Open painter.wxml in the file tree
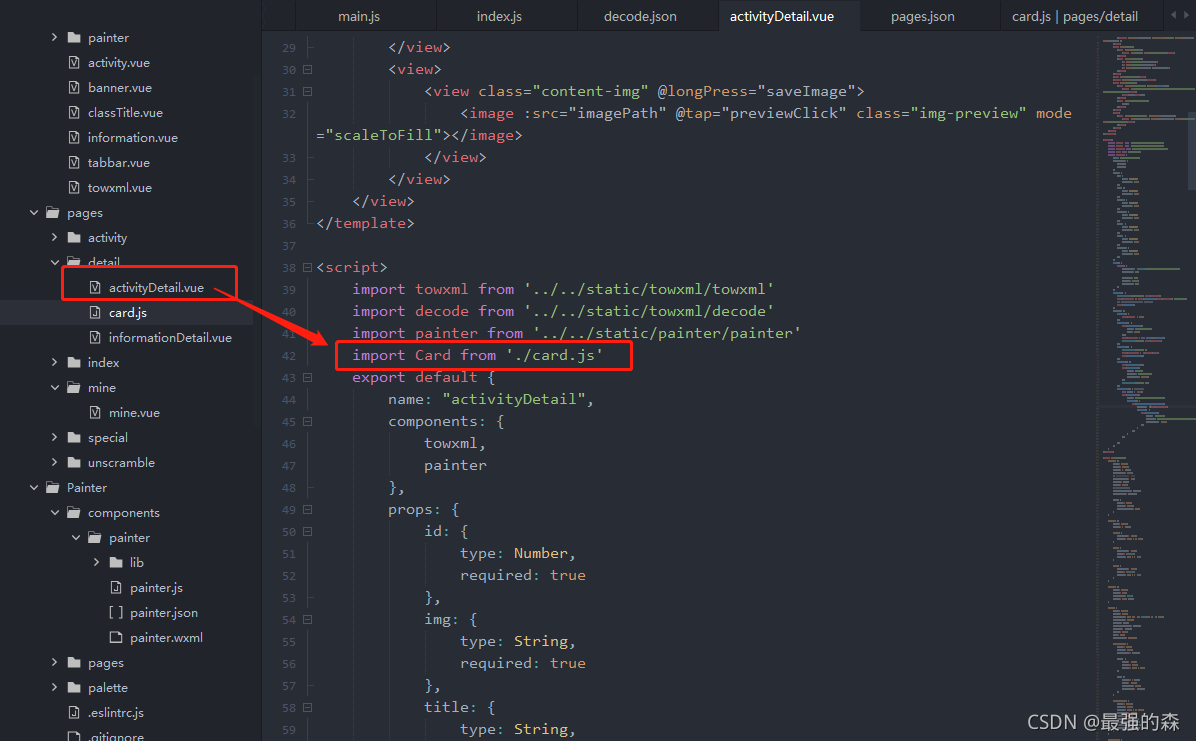The image size is (1196, 741). coord(166,637)
